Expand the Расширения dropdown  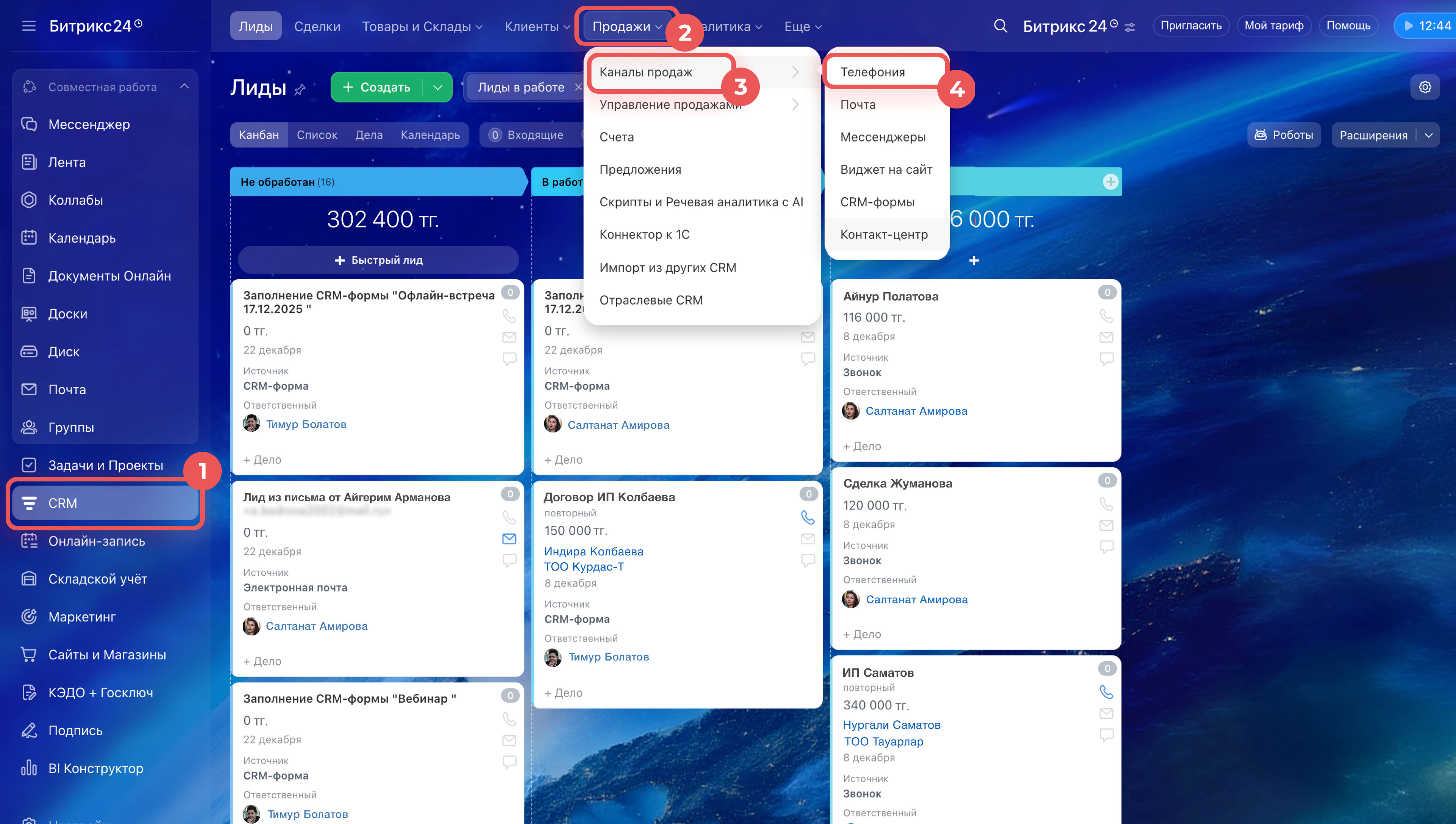(x=1428, y=135)
